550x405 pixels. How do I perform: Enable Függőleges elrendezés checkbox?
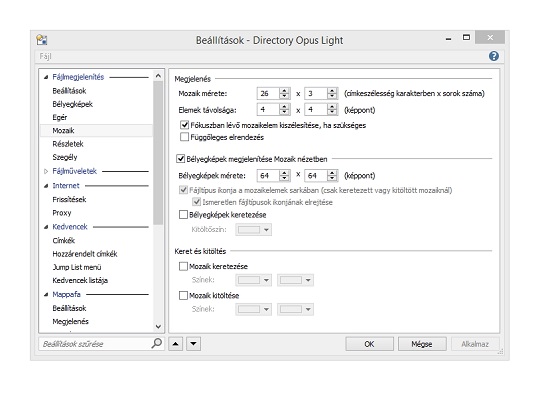point(184,137)
